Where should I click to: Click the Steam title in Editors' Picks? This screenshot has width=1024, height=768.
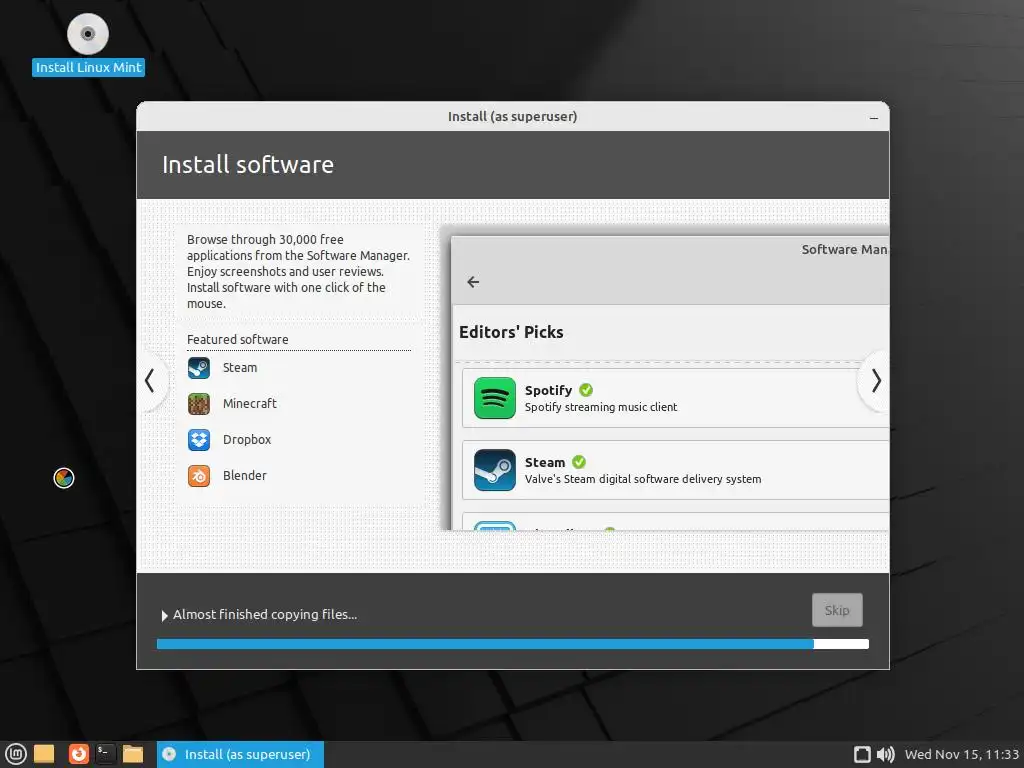tap(545, 462)
